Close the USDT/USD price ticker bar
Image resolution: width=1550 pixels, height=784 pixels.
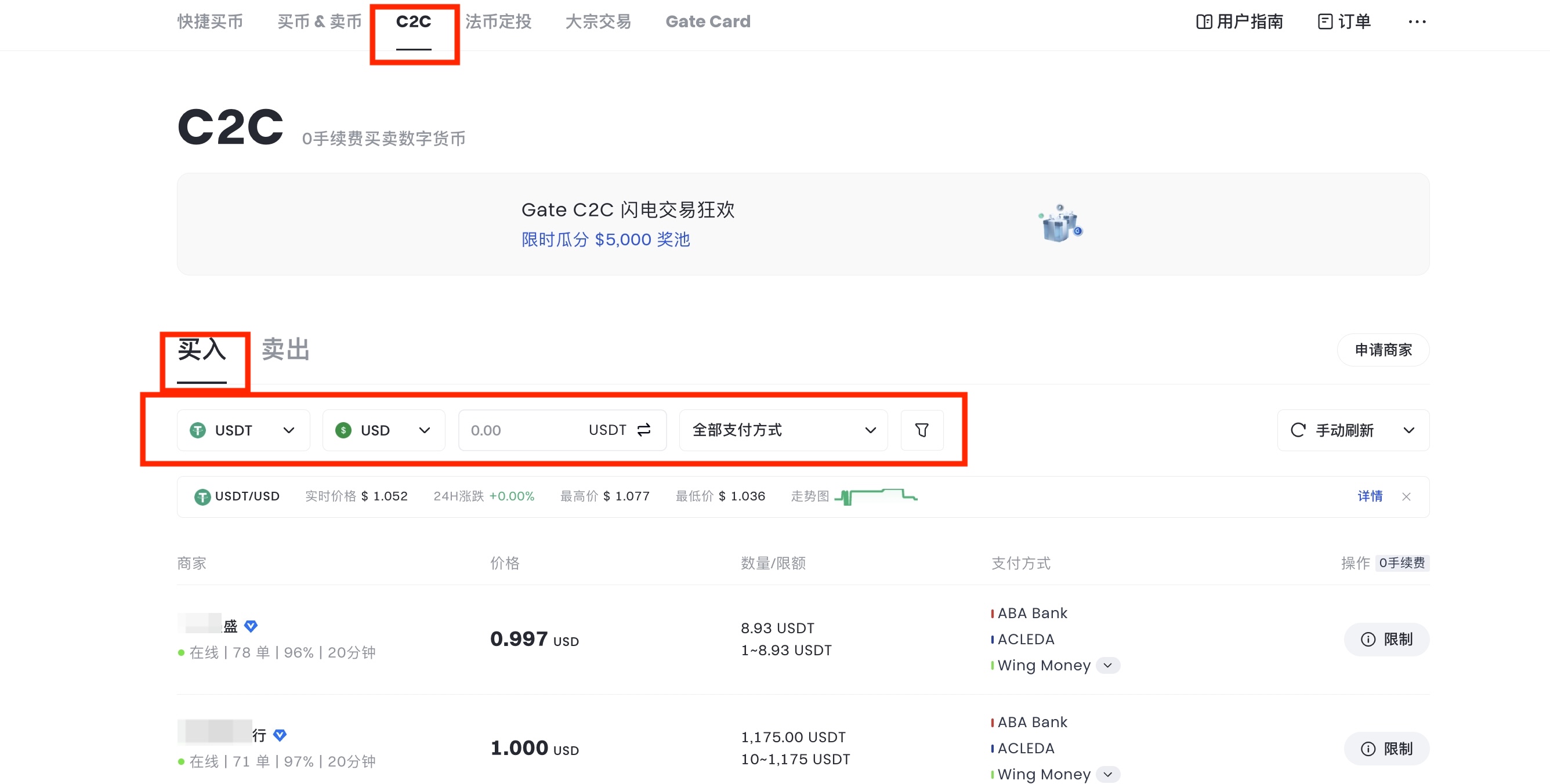tap(1406, 496)
